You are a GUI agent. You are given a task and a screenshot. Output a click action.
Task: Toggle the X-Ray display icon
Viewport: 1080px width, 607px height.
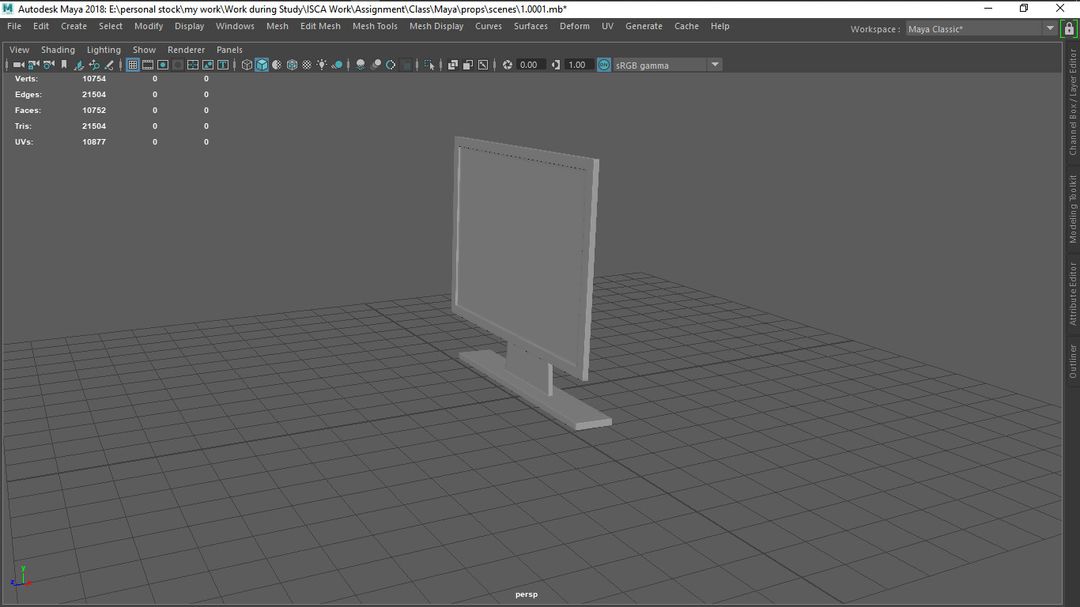click(453, 65)
